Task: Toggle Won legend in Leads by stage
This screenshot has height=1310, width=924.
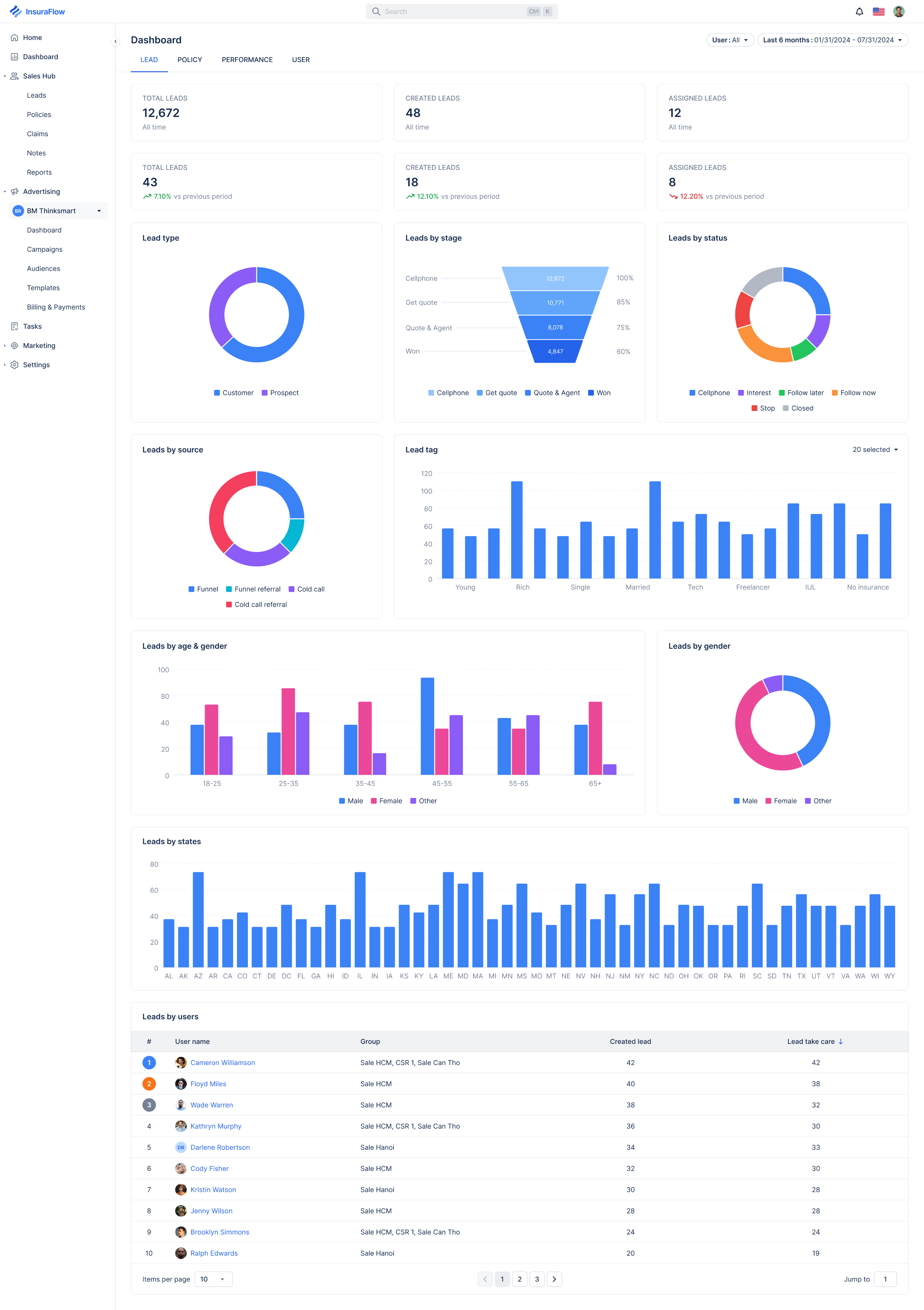Action: [x=599, y=392]
